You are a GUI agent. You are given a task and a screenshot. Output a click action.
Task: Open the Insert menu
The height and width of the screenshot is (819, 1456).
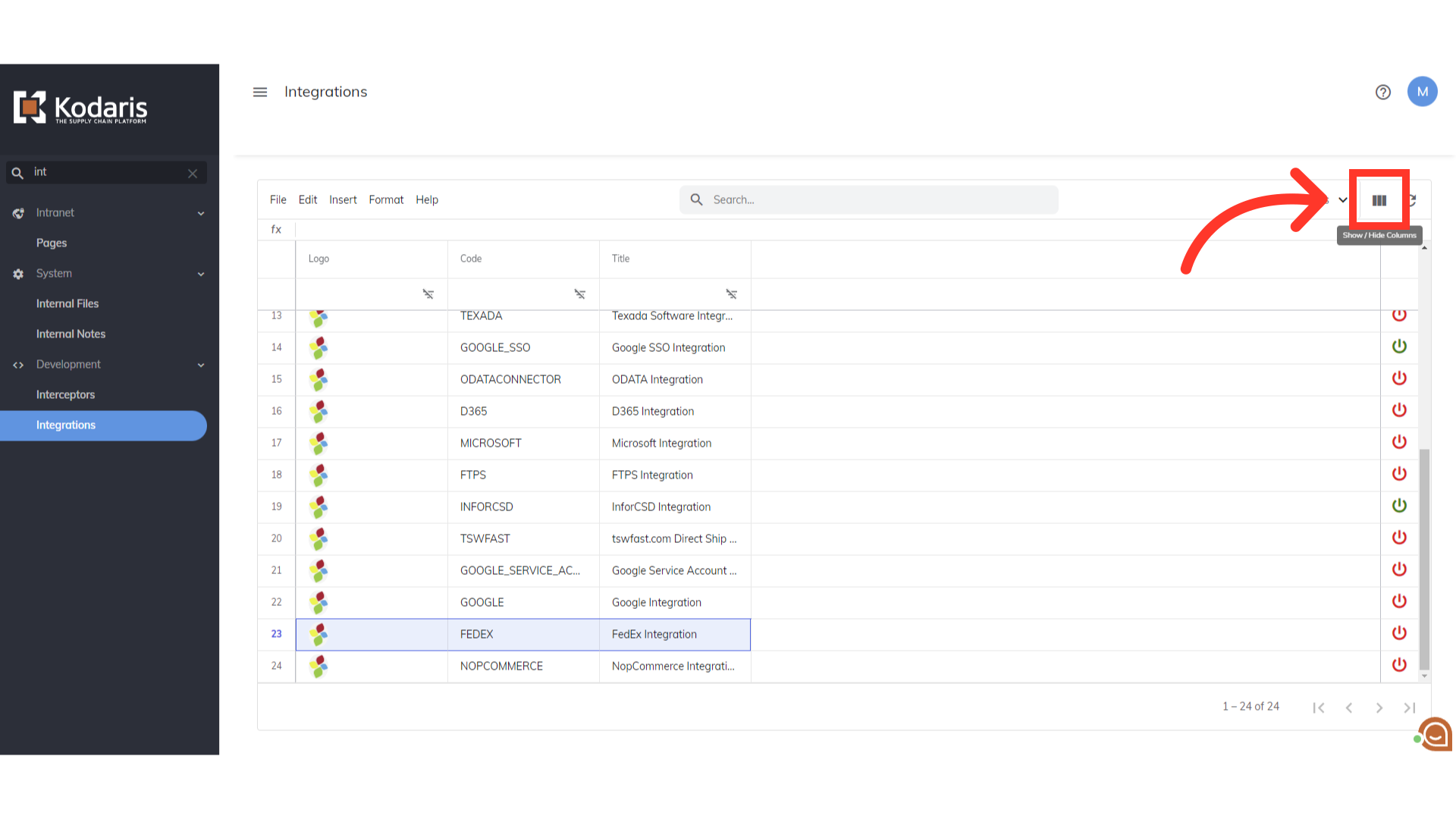(343, 199)
